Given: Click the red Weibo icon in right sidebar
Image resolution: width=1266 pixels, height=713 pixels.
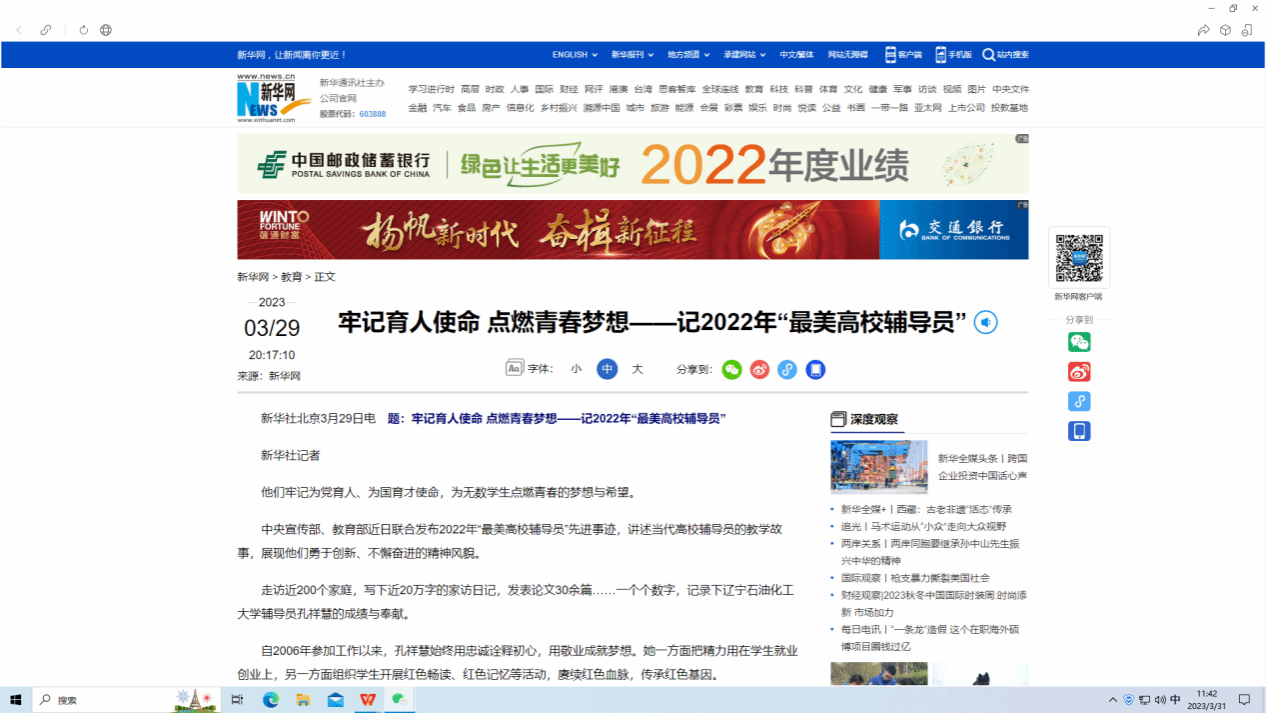Looking at the screenshot, I should tap(1079, 372).
